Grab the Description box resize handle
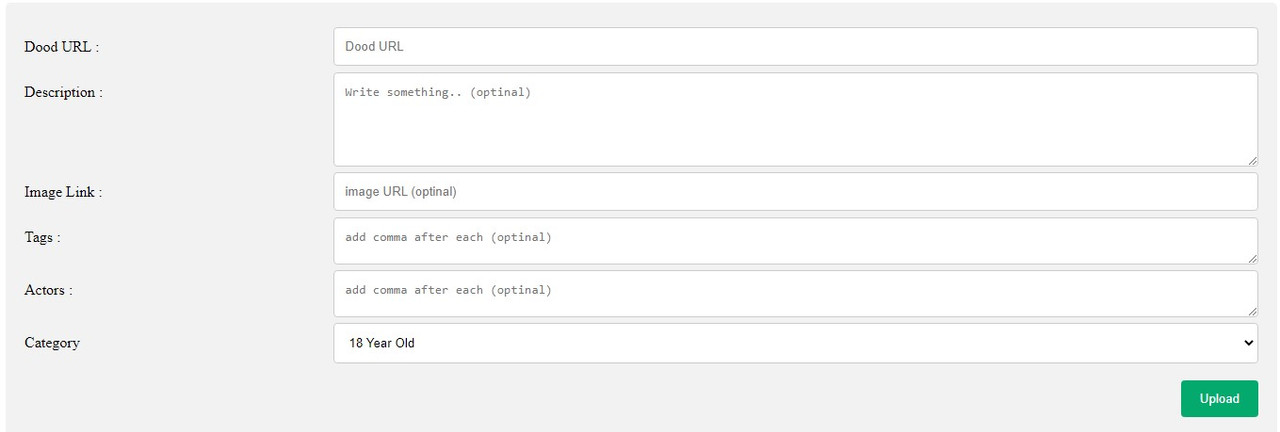Image resolution: width=1280 pixels, height=432 pixels. point(1252,160)
